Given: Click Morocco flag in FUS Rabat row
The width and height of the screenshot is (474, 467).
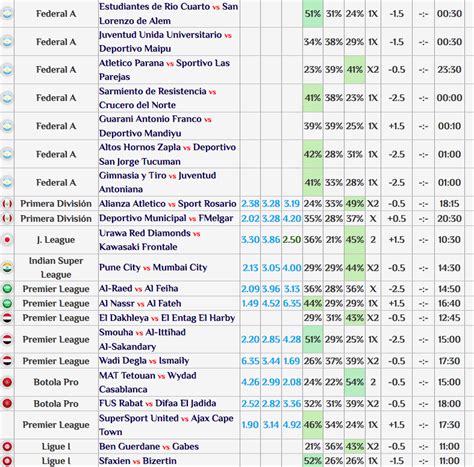Looking at the screenshot, I should pyautogui.click(x=7, y=403).
